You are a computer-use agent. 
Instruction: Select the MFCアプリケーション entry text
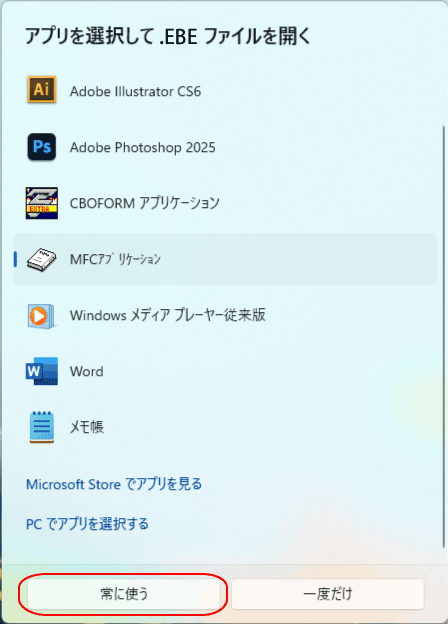click(115, 259)
